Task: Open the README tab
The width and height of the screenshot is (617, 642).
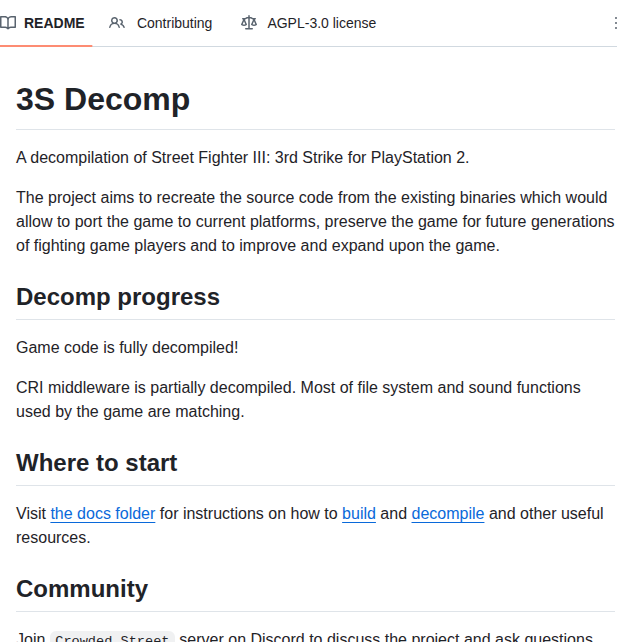Action: 43,23
